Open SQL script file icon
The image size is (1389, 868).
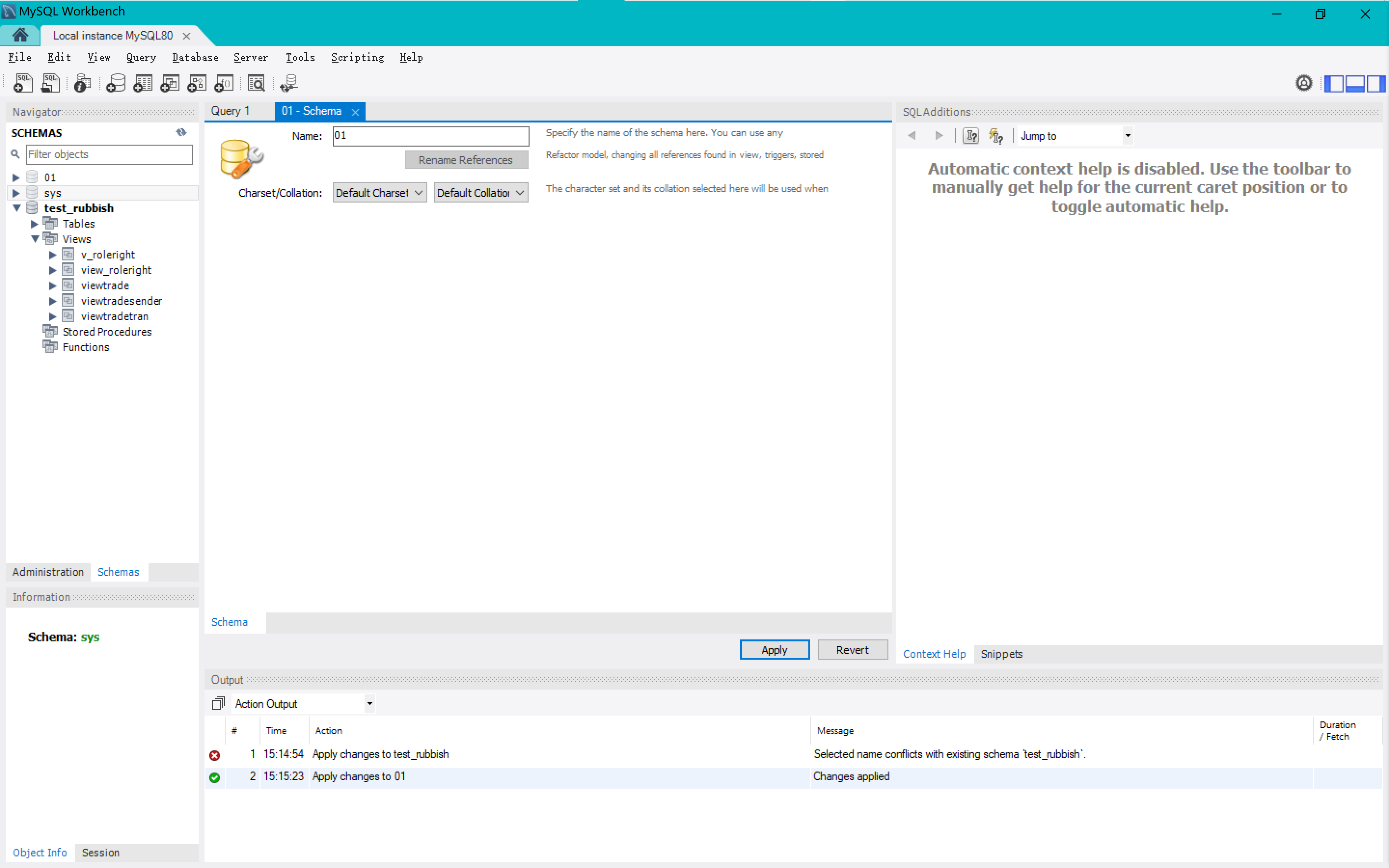click(x=51, y=83)
